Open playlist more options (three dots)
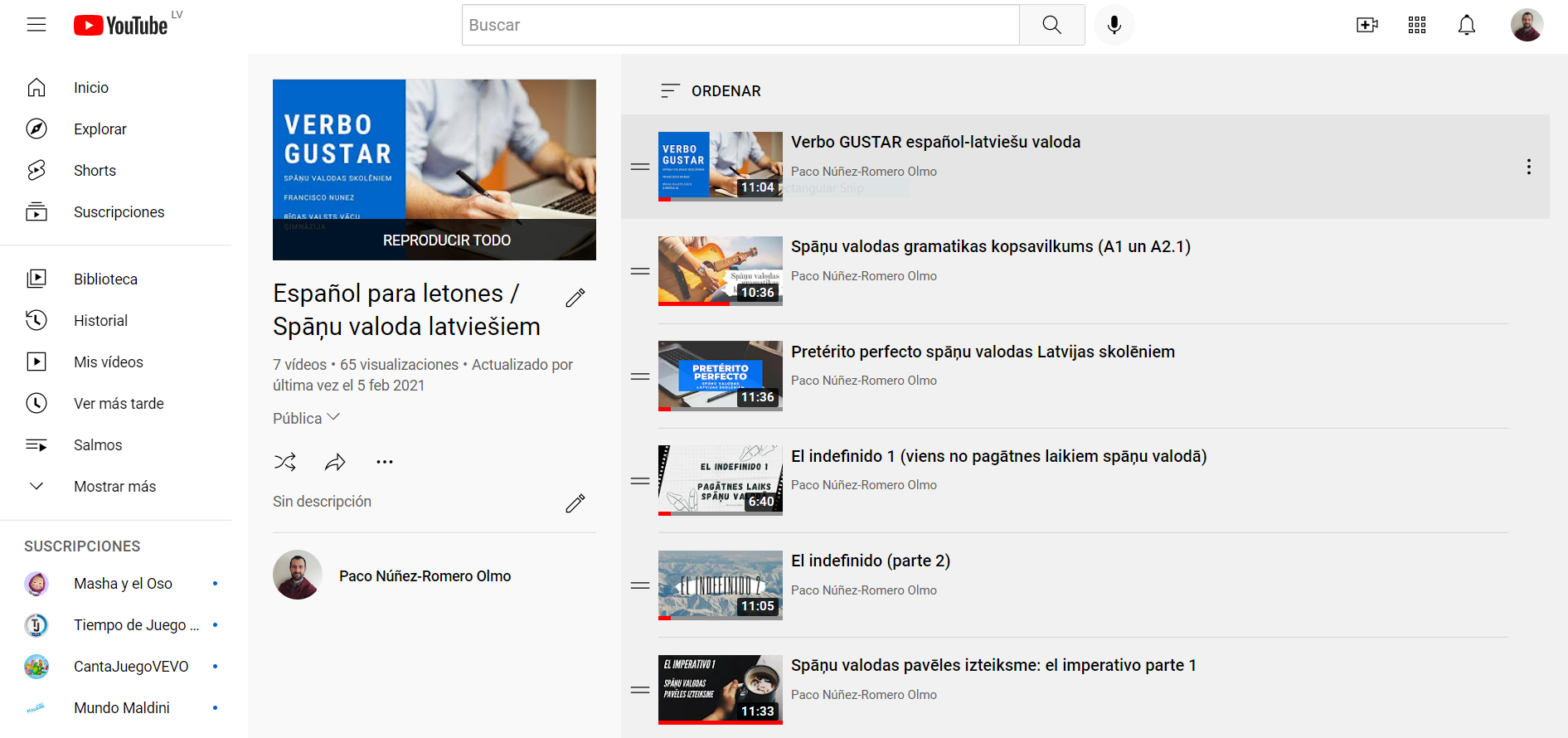 click(x=385, y=462)
